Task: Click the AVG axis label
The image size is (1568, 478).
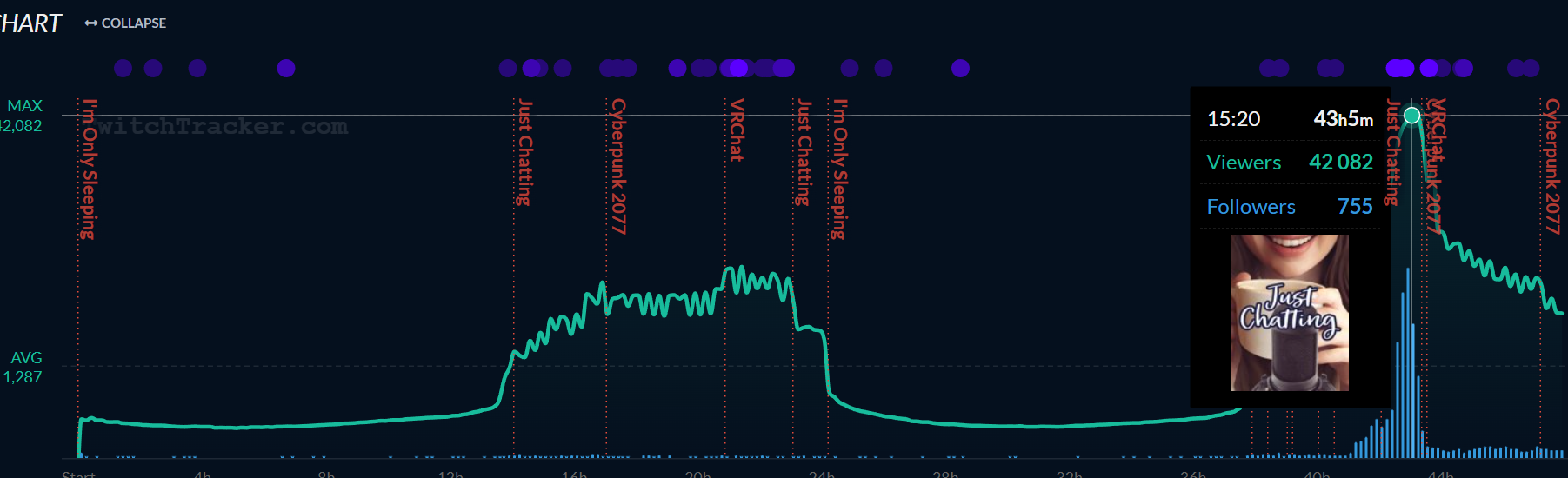Action: point(26,358)
